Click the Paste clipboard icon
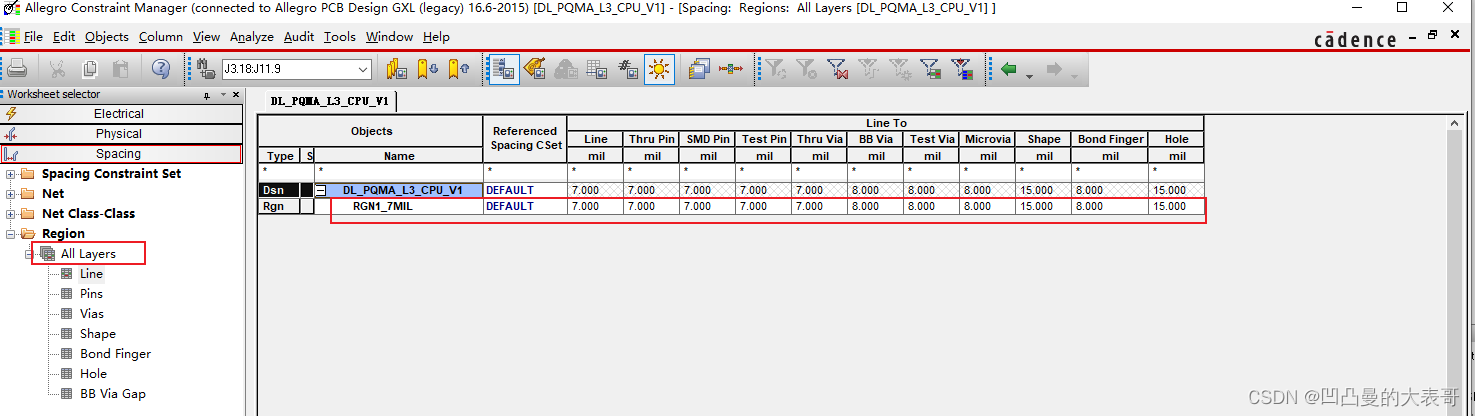This screenshot has width=1475, height=416. pyautogui.click(x=121, y=69)
